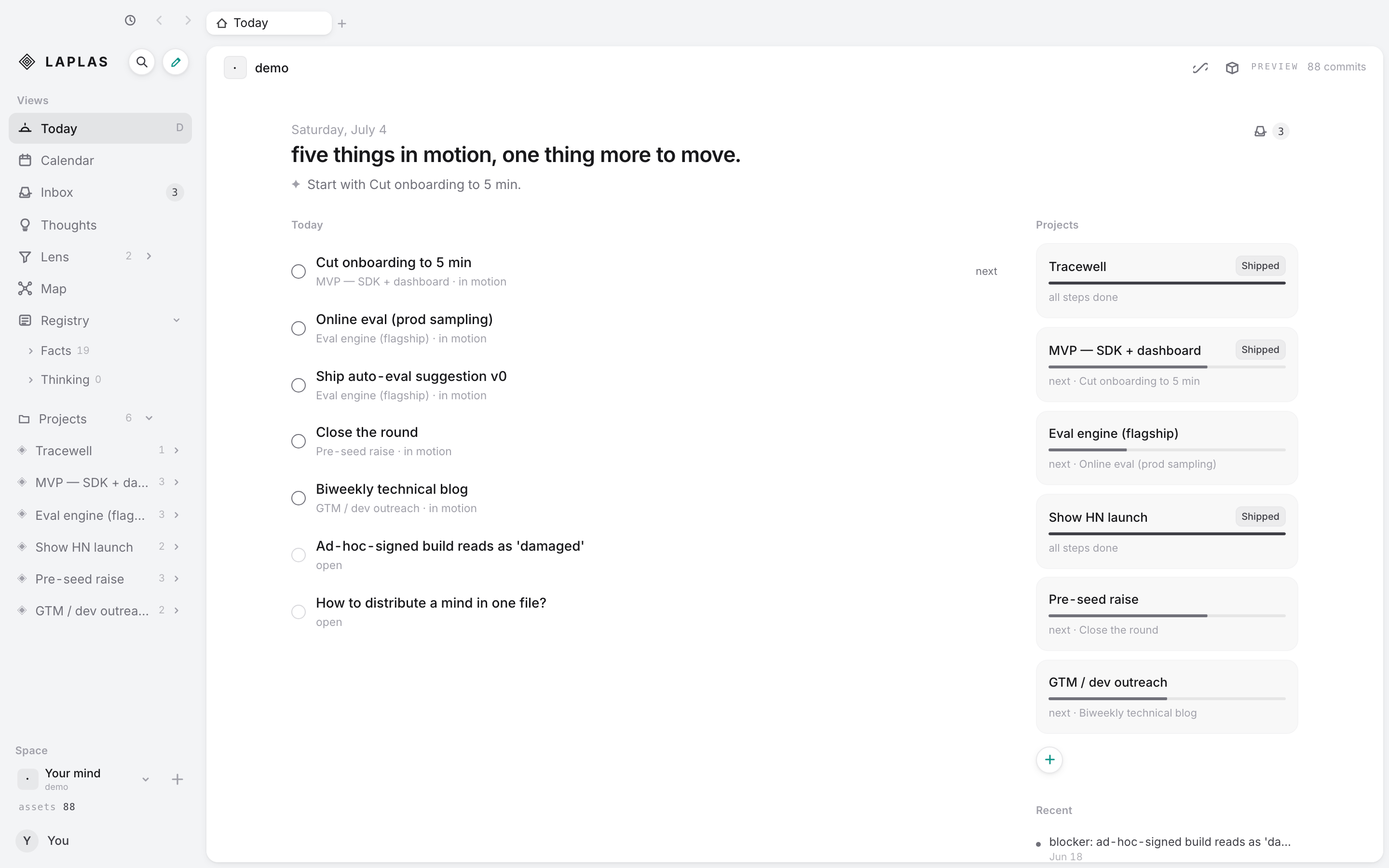The height and width of the screenshot is (868, 1389).
Task: Click MVP — SDK + dashboard progress bar
Action: (x=1166, y=367)
